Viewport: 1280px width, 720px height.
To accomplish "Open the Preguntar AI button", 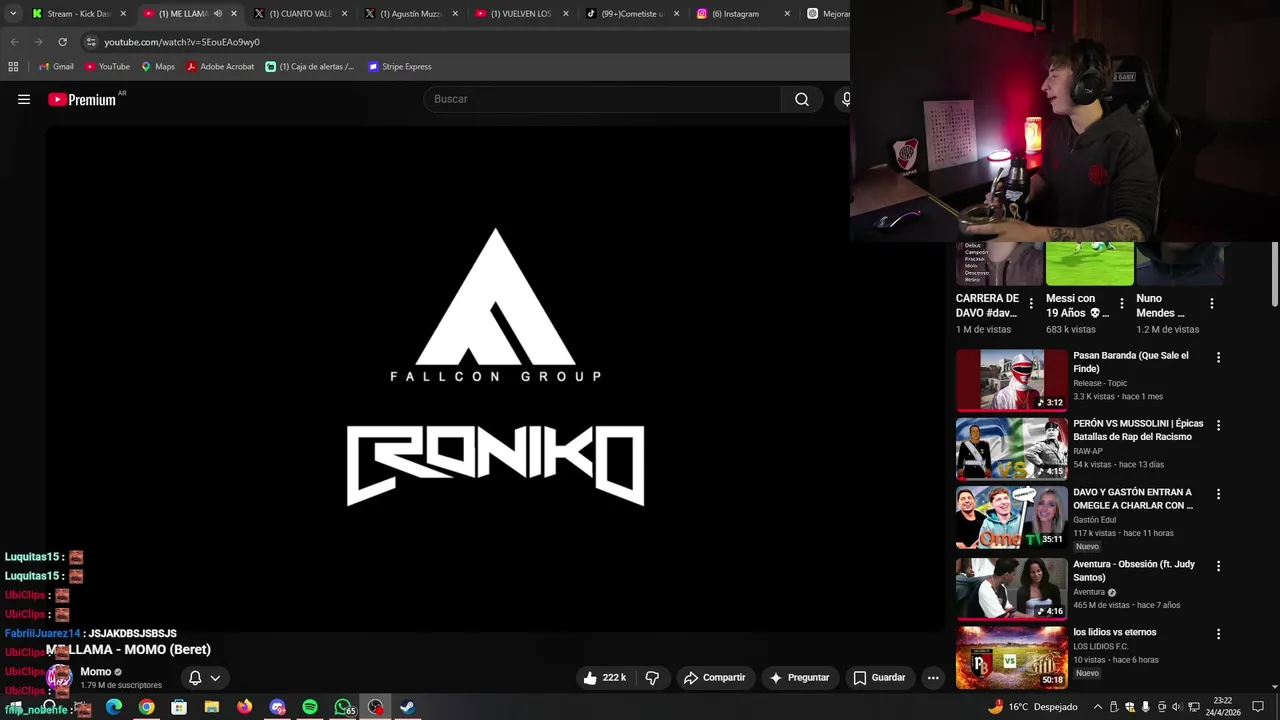I will pyautogui.click(x=799, y=677).
